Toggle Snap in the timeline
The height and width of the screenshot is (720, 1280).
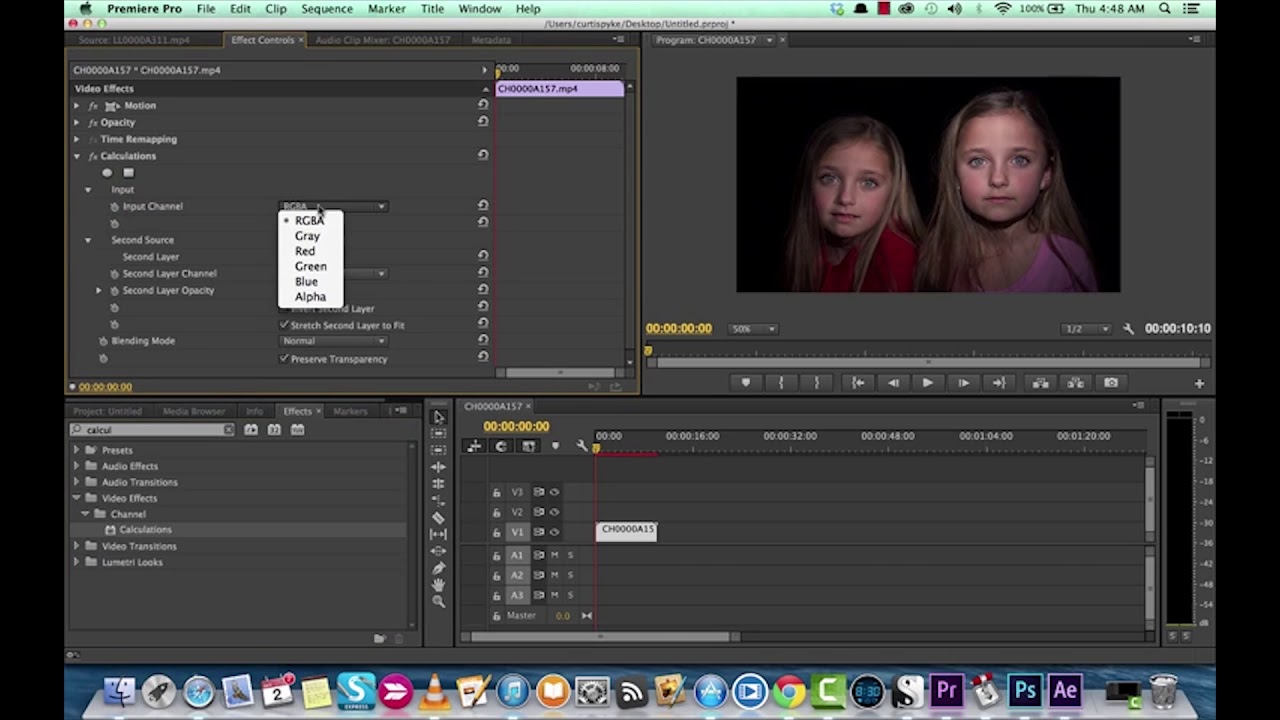point(501,446)
